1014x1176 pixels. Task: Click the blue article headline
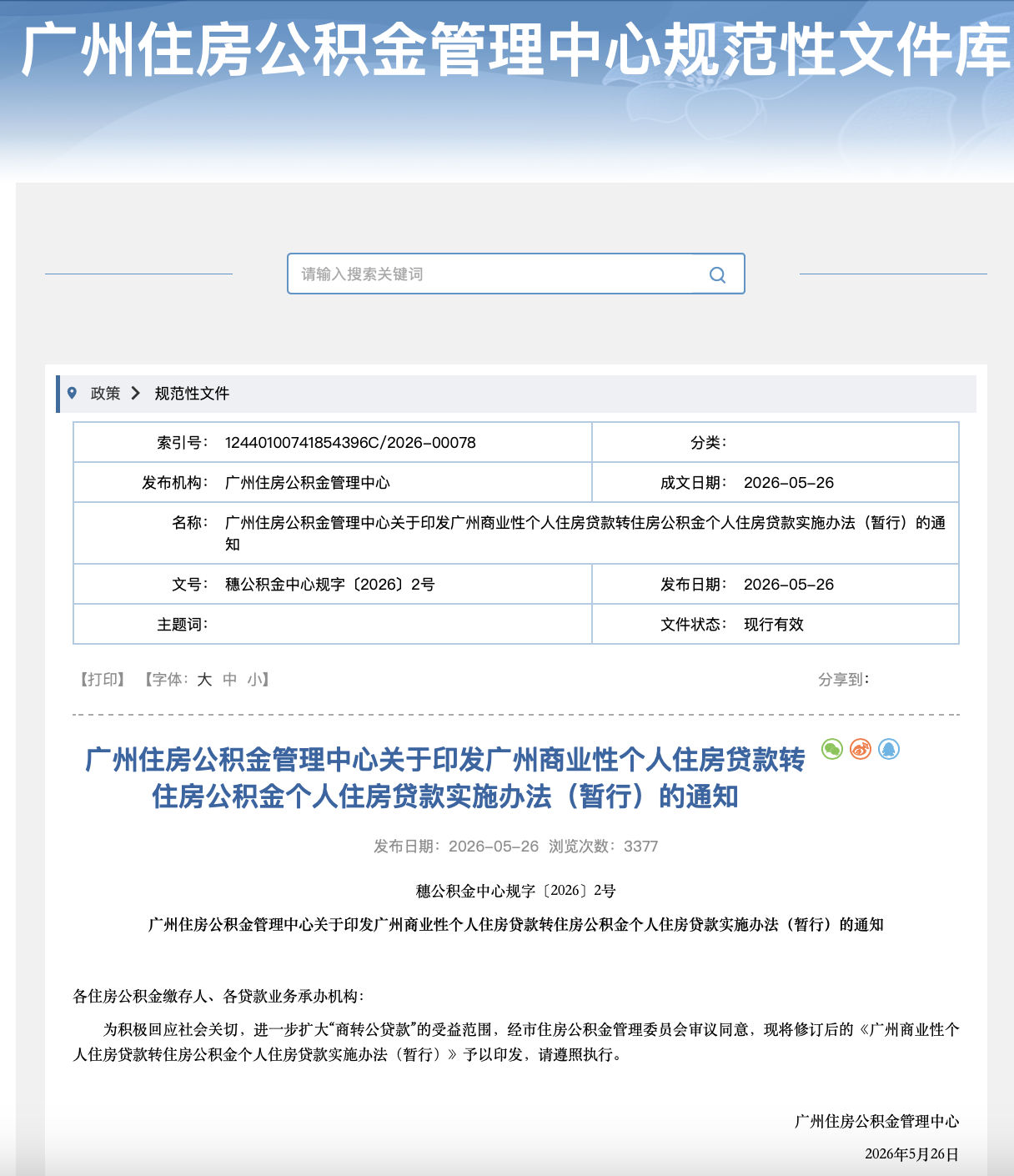click(445, 778)
